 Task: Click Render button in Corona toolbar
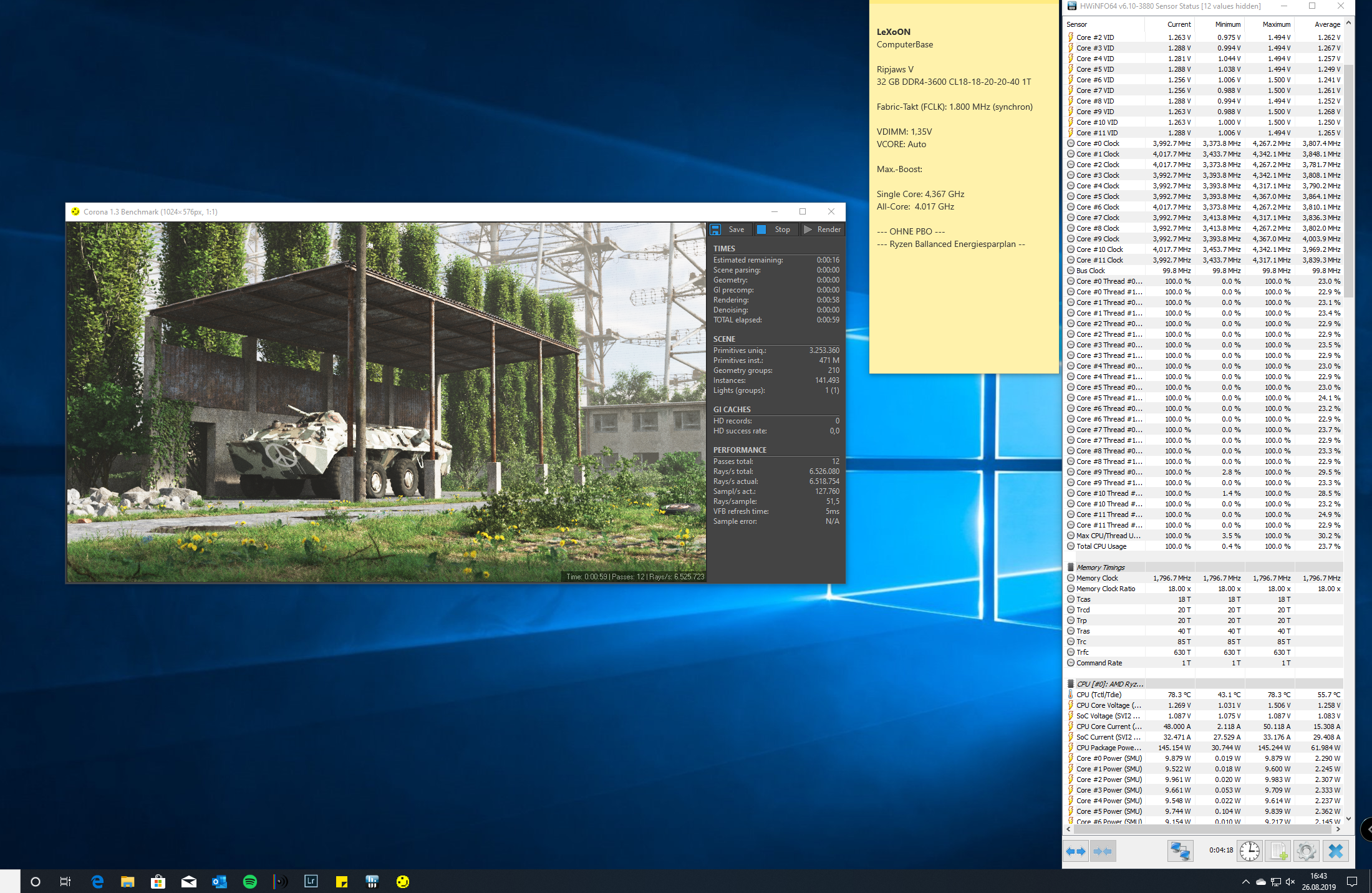pos(823,229)
